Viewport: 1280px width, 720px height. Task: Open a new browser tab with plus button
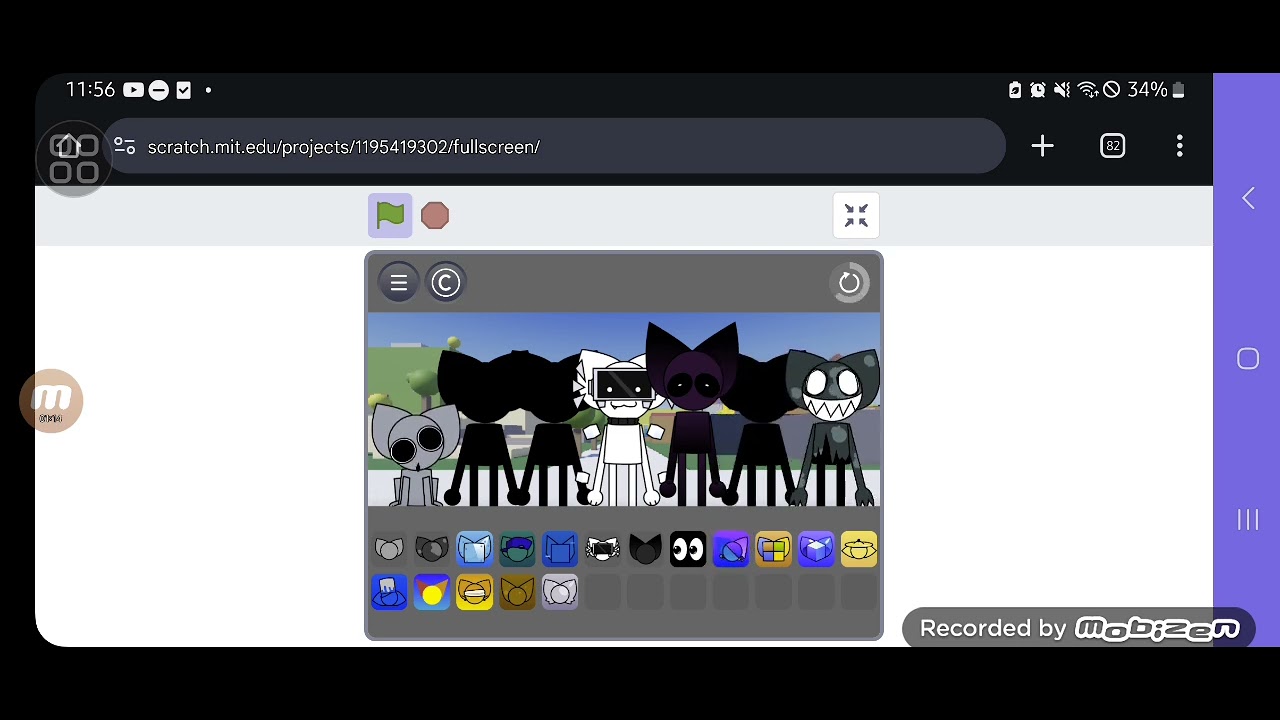pyautogui.click(x=1042, y=146)
